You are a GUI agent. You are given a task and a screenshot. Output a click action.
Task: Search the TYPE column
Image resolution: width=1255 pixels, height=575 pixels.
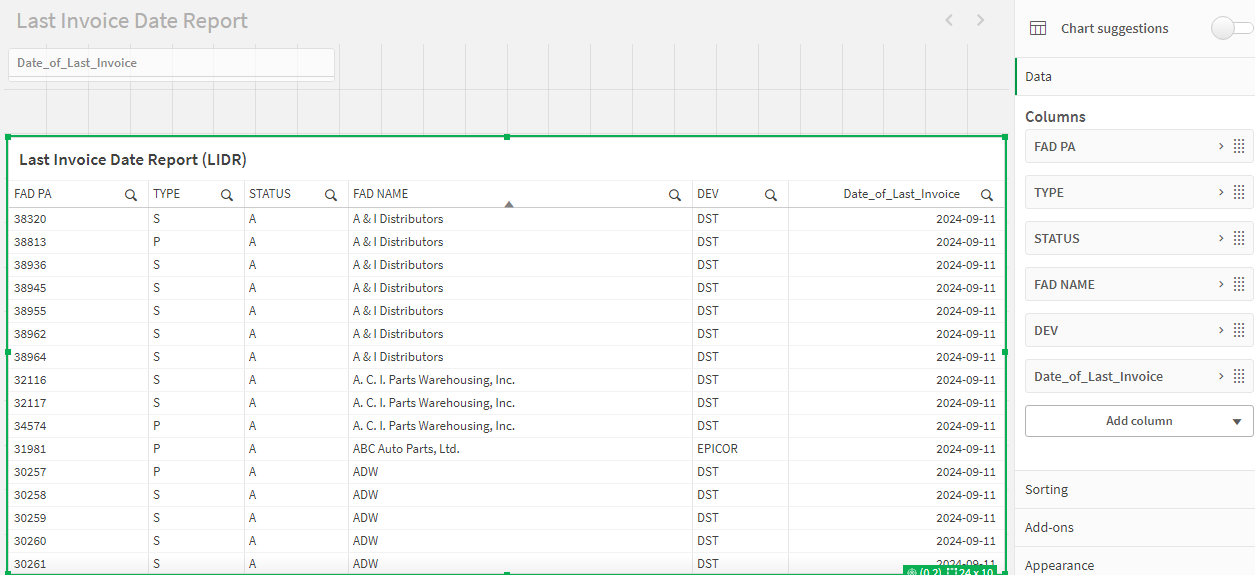coord(227,195)
